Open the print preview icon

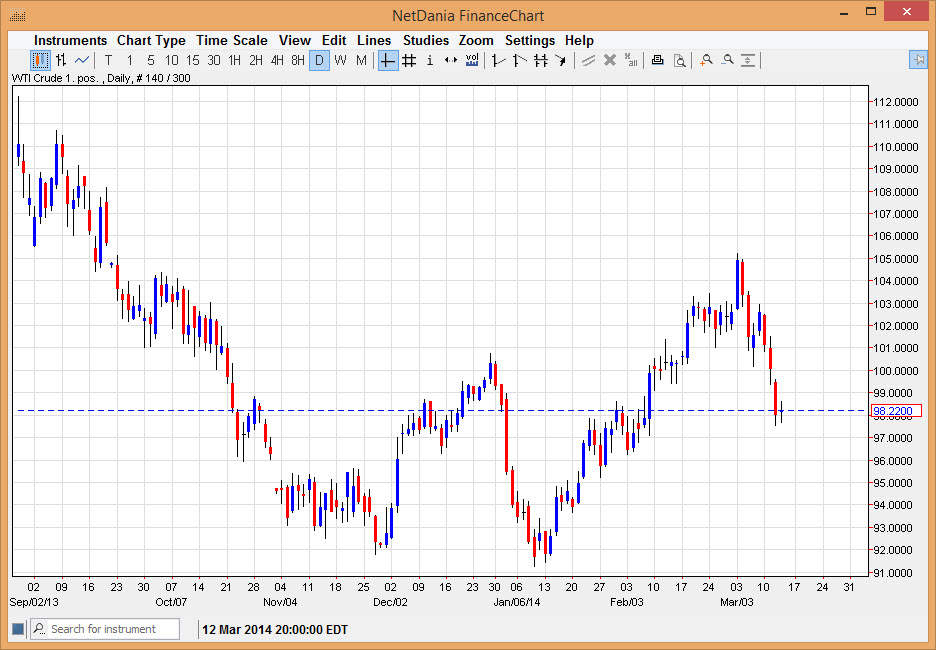point(679,60)
